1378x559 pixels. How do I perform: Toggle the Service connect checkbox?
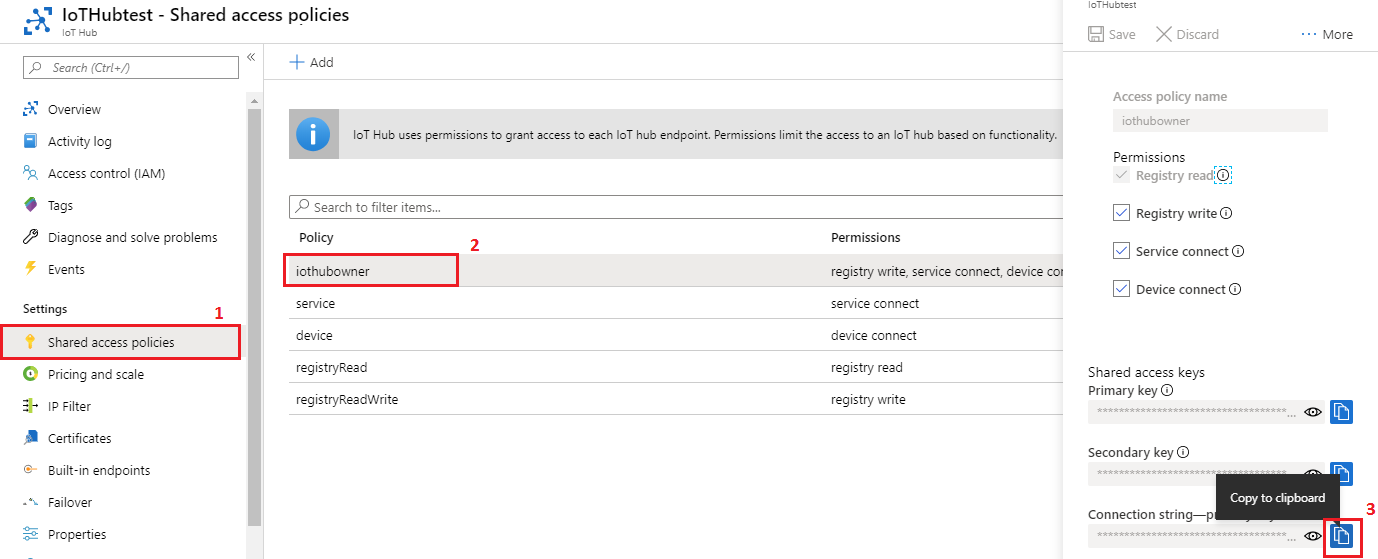click(x=1122, y=251)
